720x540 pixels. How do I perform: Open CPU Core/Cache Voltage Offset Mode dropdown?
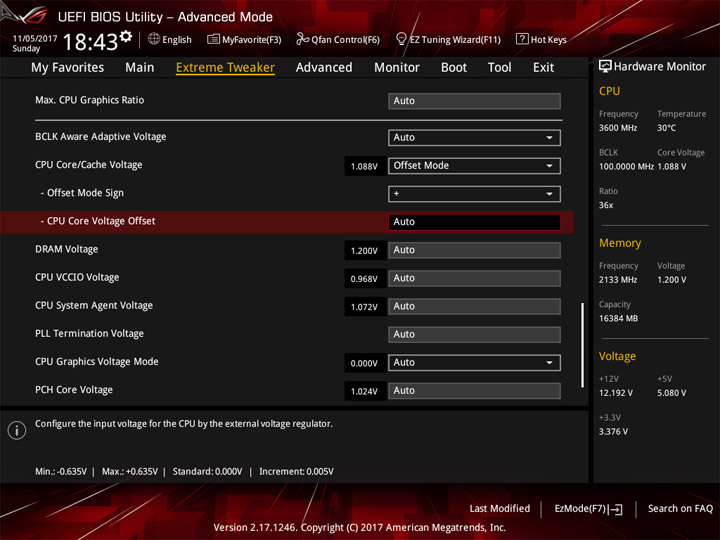474,166
